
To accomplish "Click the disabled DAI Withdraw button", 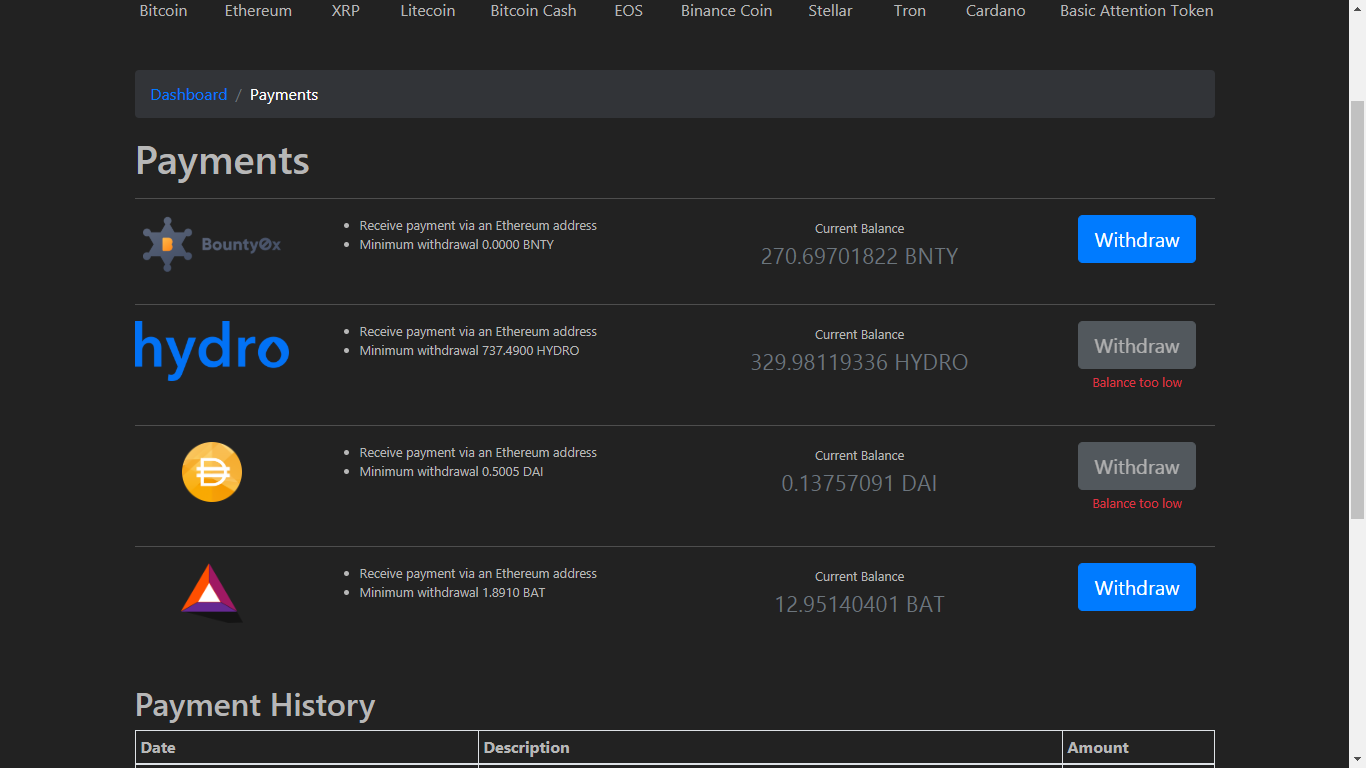I will click(1137, 466).
